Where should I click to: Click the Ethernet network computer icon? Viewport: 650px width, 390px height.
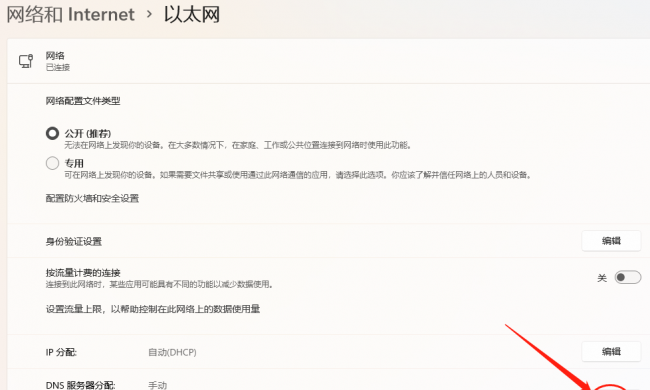pos(26,61)
